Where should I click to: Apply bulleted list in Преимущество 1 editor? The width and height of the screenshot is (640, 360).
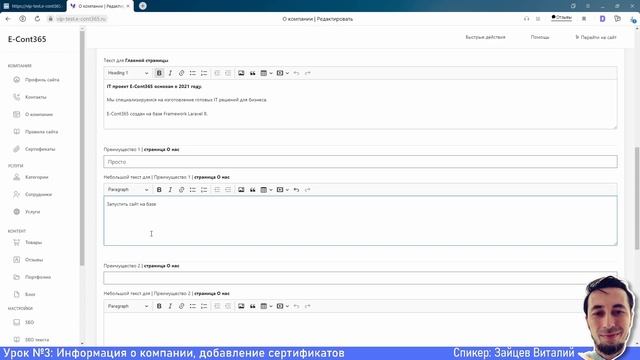[x=193, y=190]
